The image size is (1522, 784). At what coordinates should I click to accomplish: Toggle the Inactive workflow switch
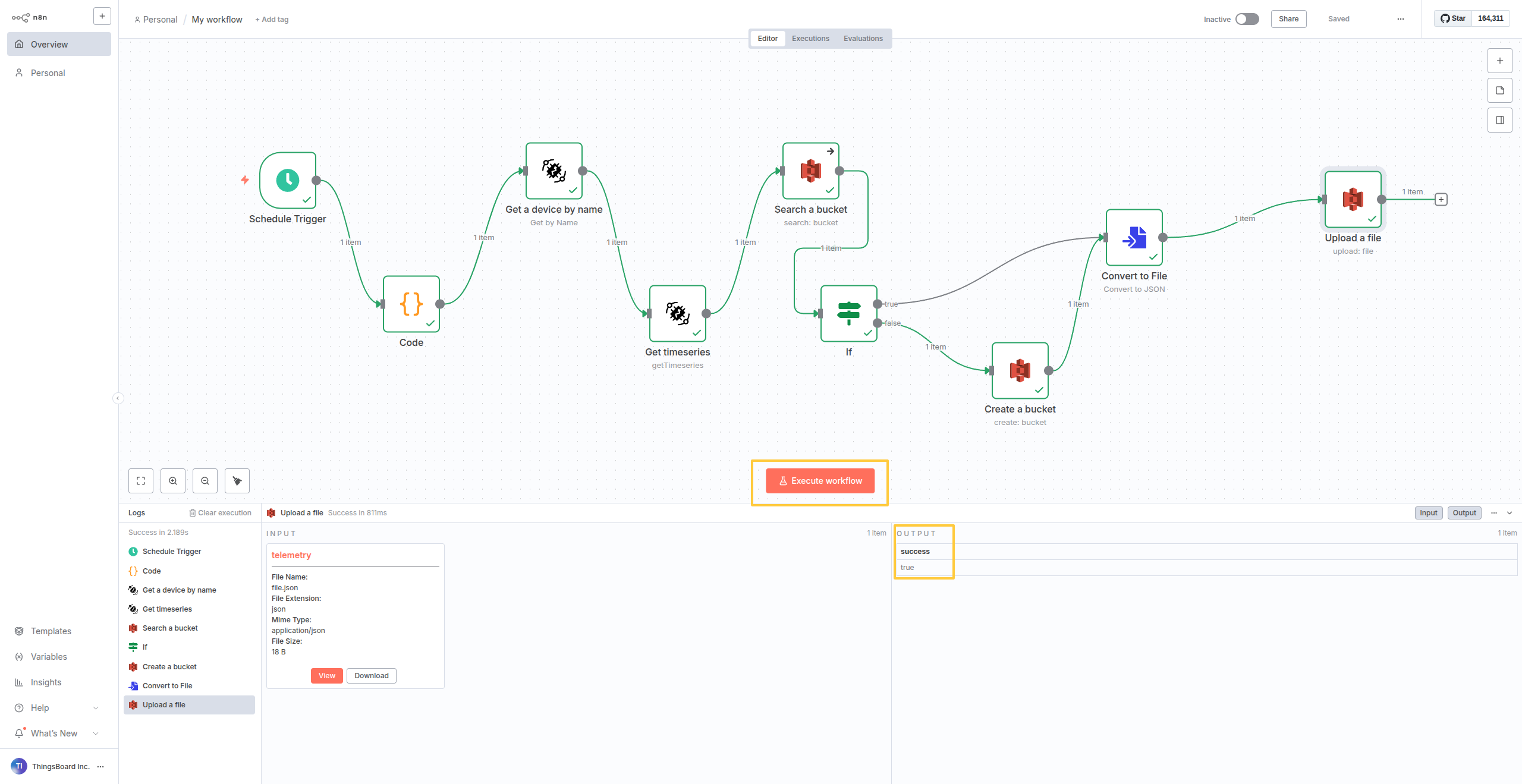point(1247,19)
